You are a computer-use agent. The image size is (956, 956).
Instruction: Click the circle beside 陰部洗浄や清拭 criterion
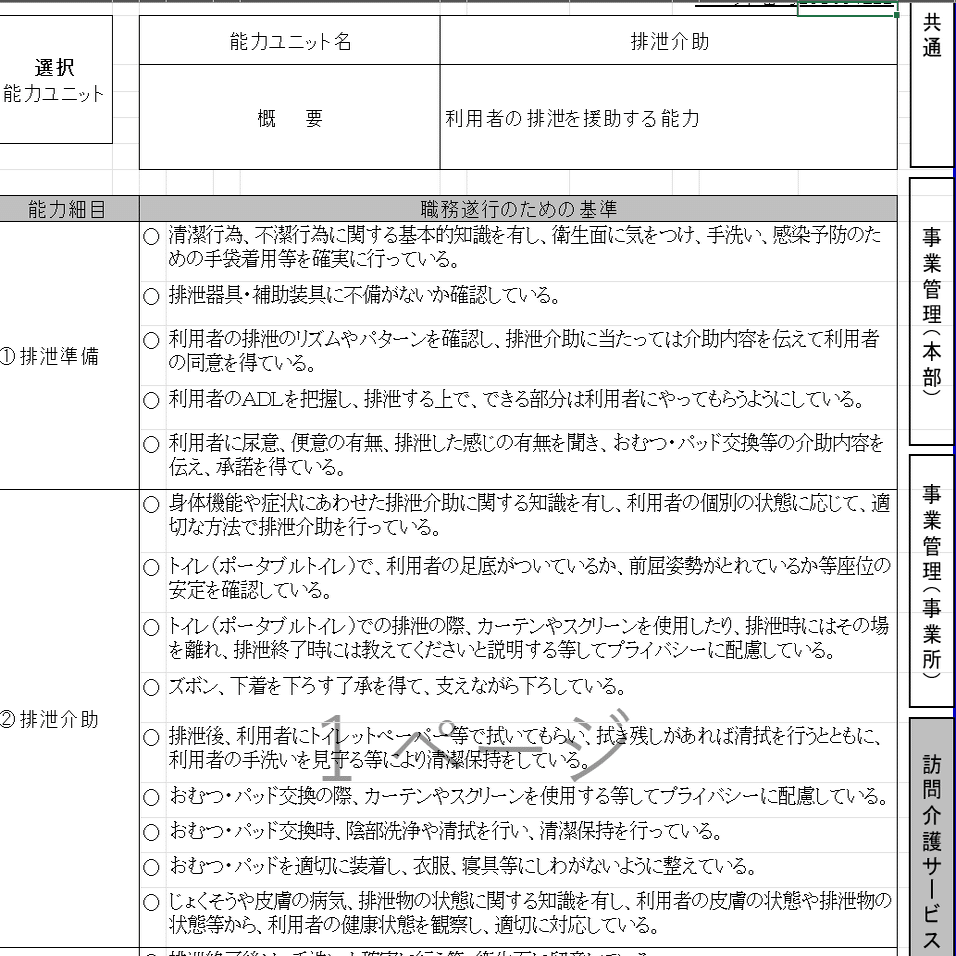(x=151, y=832)
